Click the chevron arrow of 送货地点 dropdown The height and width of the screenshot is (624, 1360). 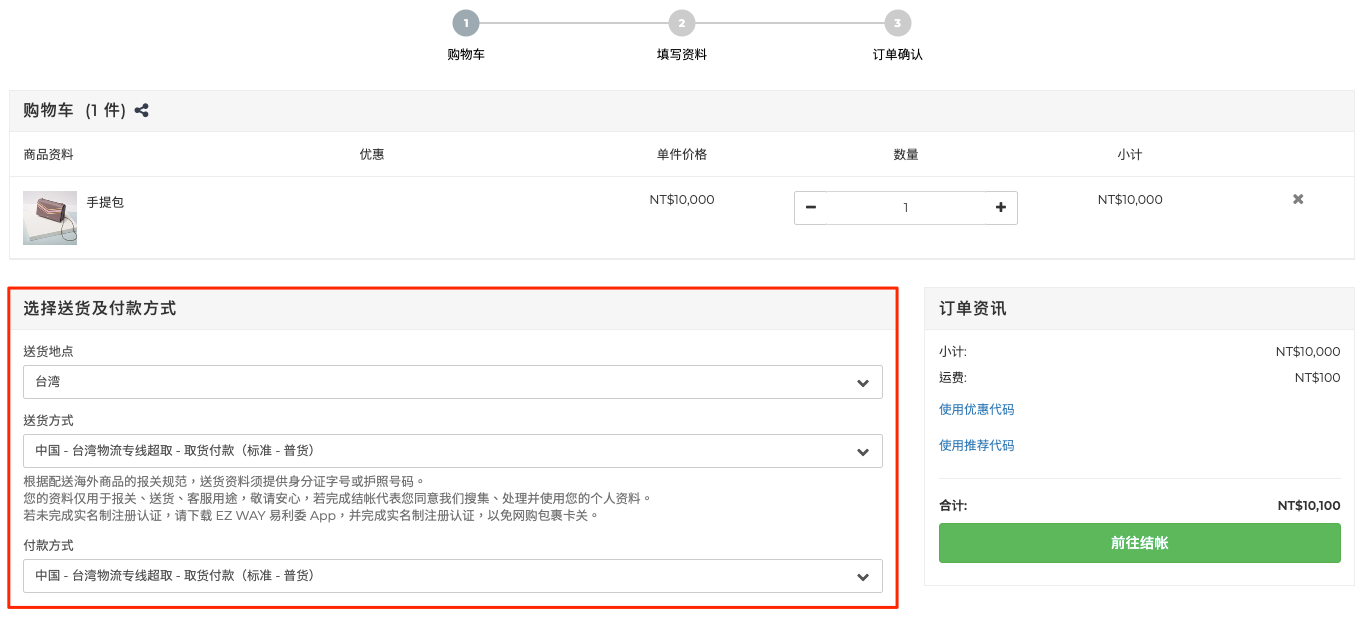[x=863, y=383]
